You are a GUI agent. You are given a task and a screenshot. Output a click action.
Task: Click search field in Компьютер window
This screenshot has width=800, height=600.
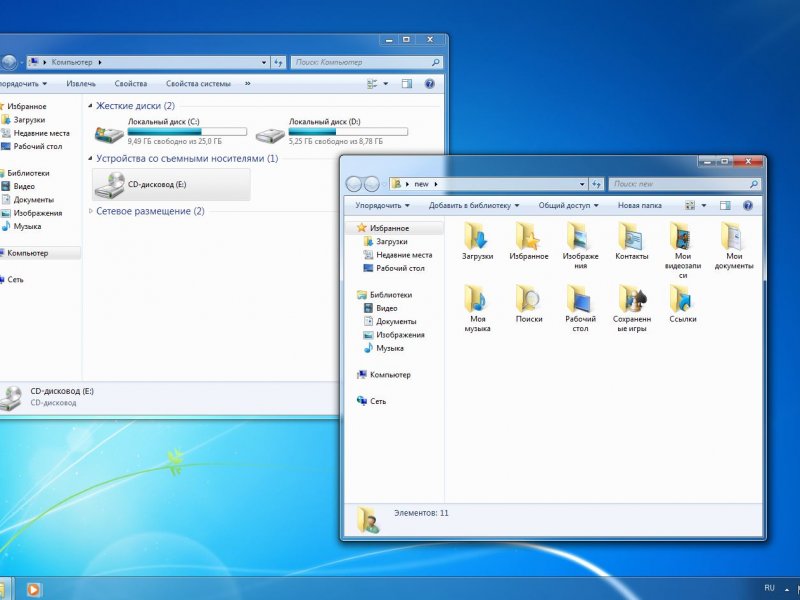coord(366,62)
